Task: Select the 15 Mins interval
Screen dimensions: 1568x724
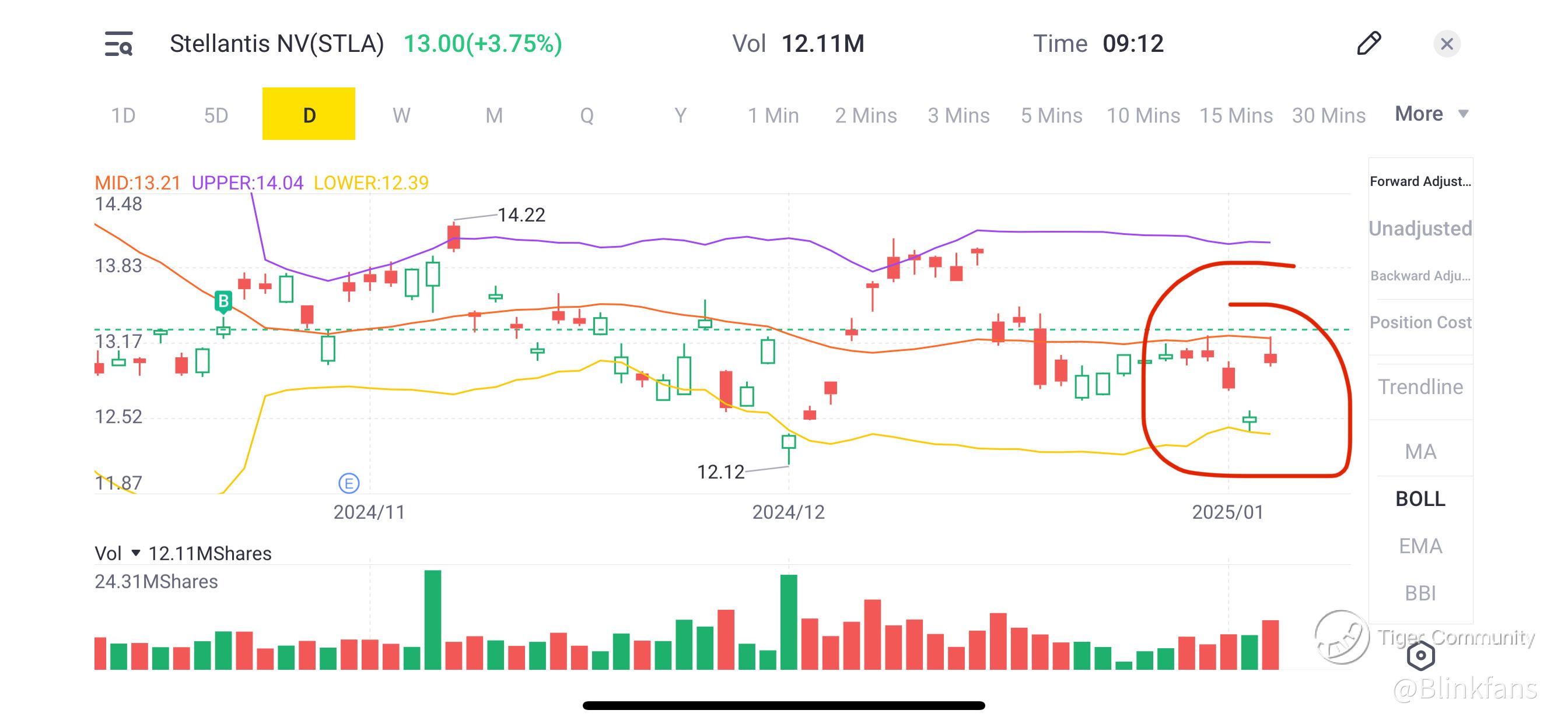Action: point(1235,115)
